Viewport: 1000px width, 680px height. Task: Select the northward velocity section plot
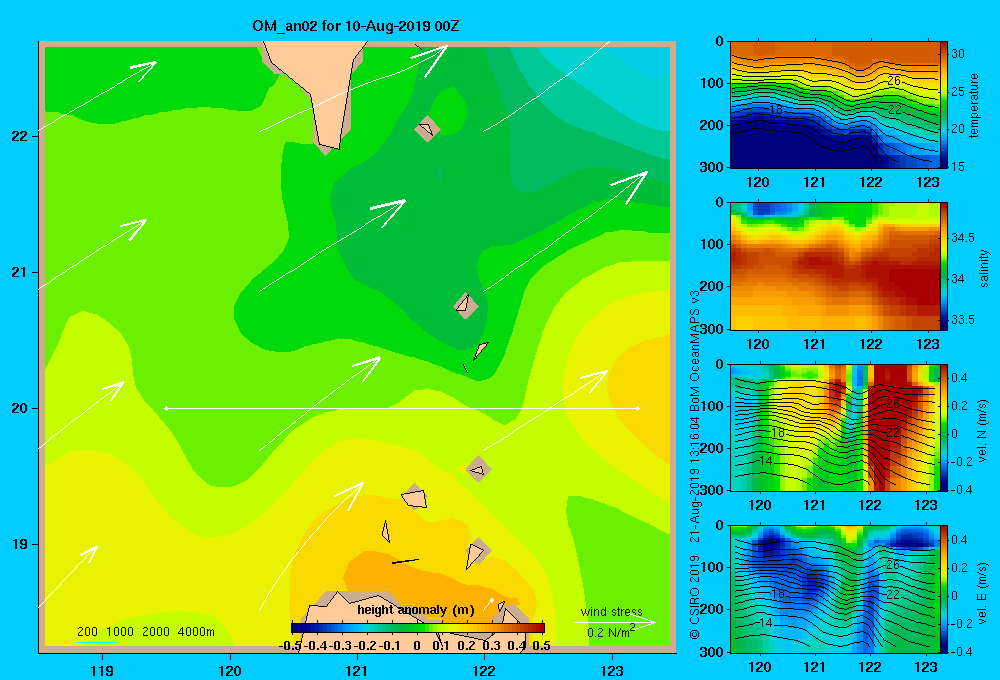tap(834, 428)
